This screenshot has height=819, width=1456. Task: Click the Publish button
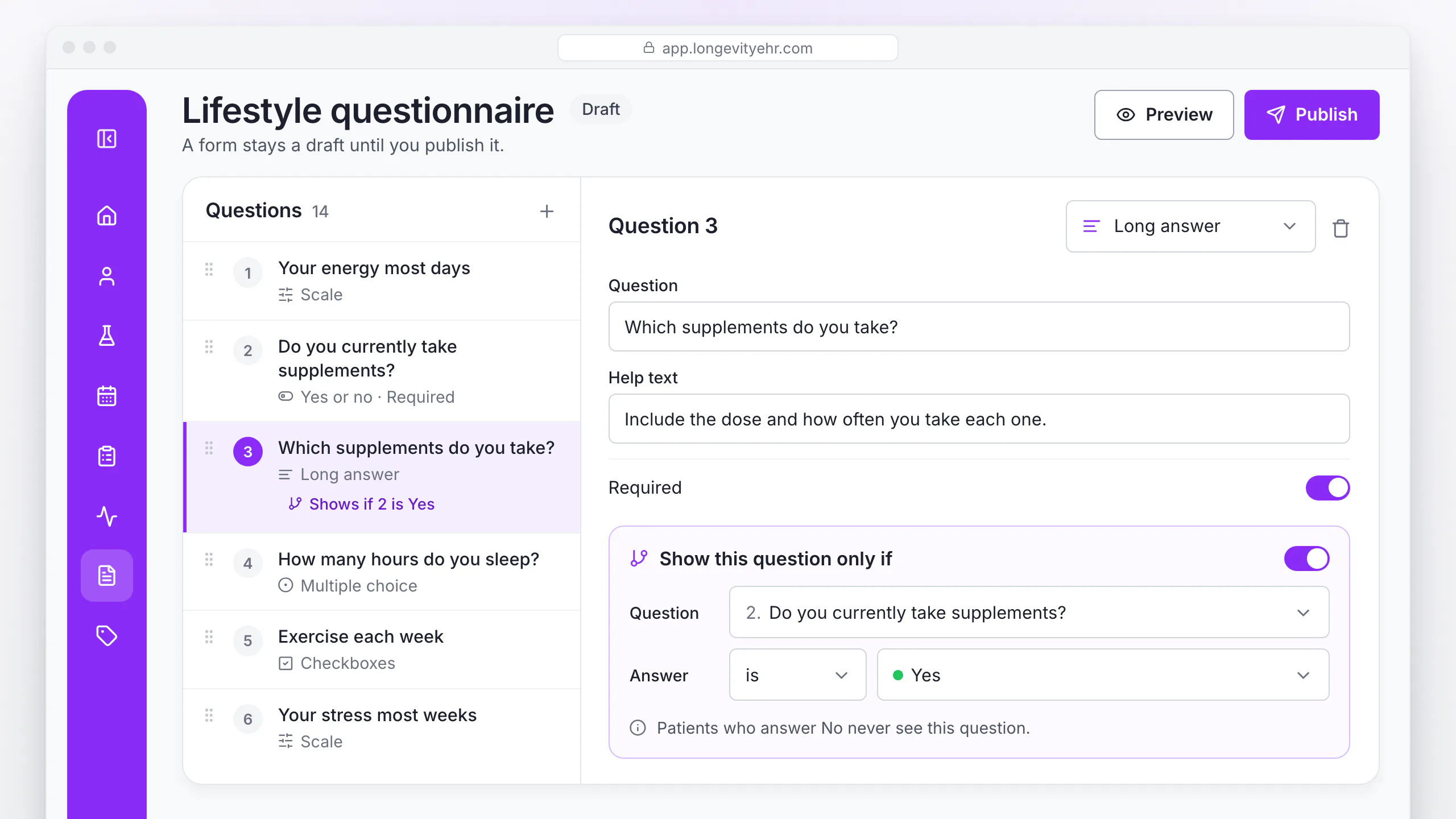tap(1312, 115)
